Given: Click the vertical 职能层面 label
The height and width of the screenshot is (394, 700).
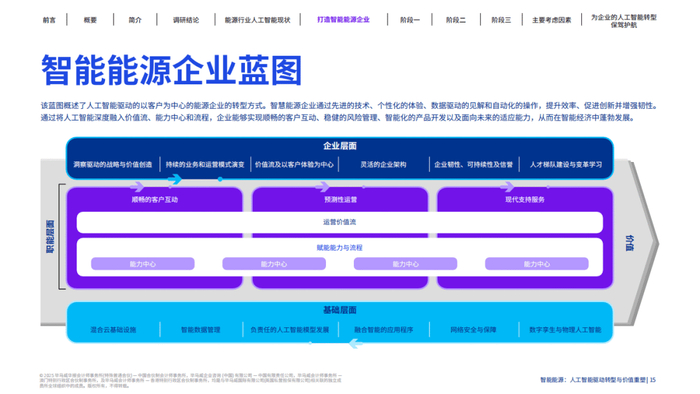Looking at the screenshot, I should pos(50,236).
